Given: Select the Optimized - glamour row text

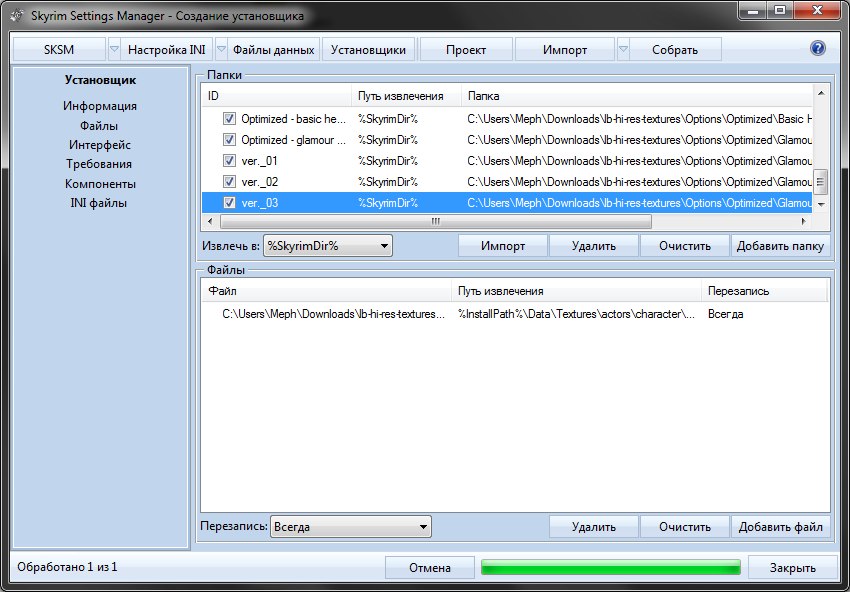Looking at the screenshot, I should tap(293, 140).
